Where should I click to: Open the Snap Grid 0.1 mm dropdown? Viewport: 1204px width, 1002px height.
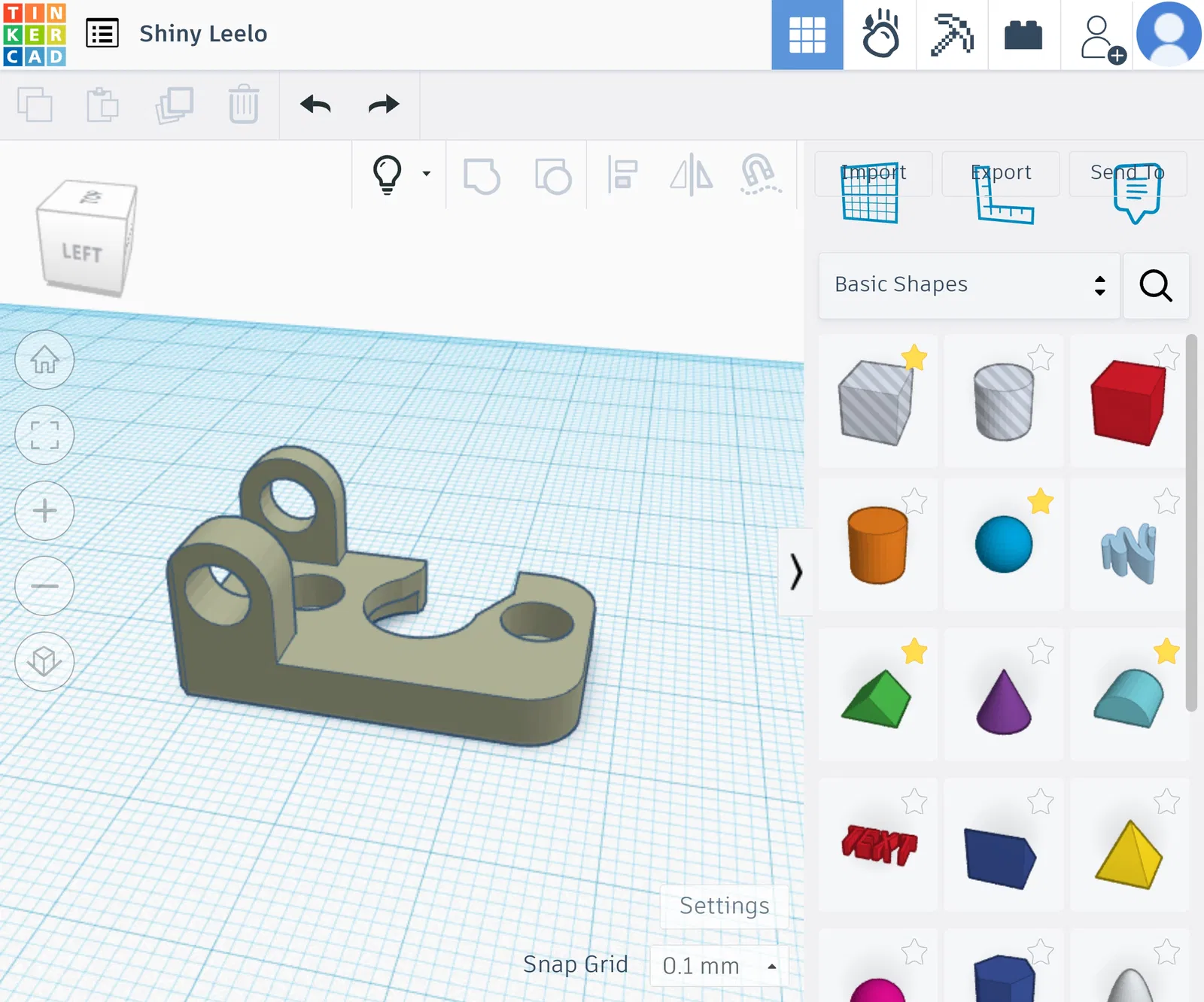(x=719, y=966)
